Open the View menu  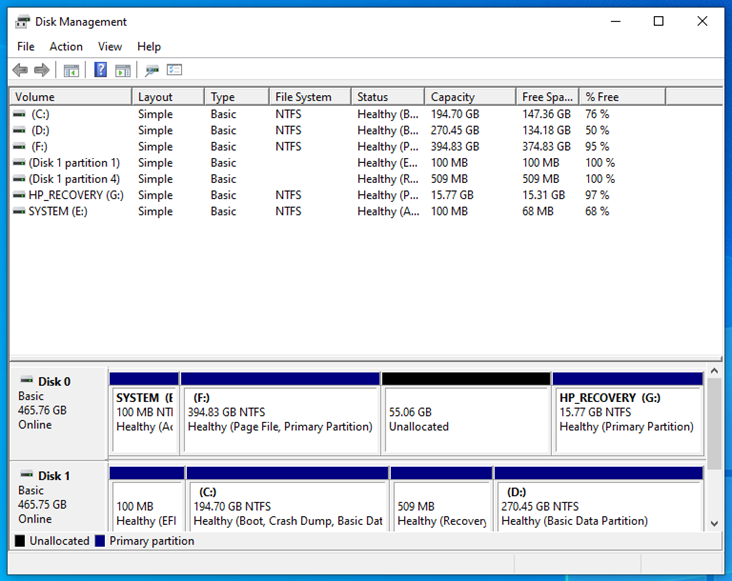coord(110,46)
